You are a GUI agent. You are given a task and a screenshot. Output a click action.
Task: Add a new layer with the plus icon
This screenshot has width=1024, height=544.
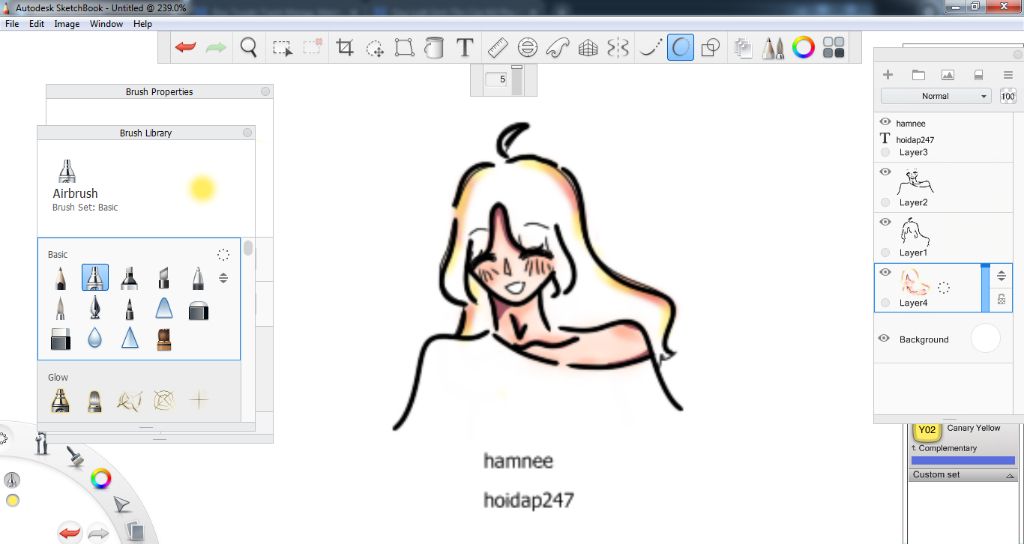tap(888, 75)
